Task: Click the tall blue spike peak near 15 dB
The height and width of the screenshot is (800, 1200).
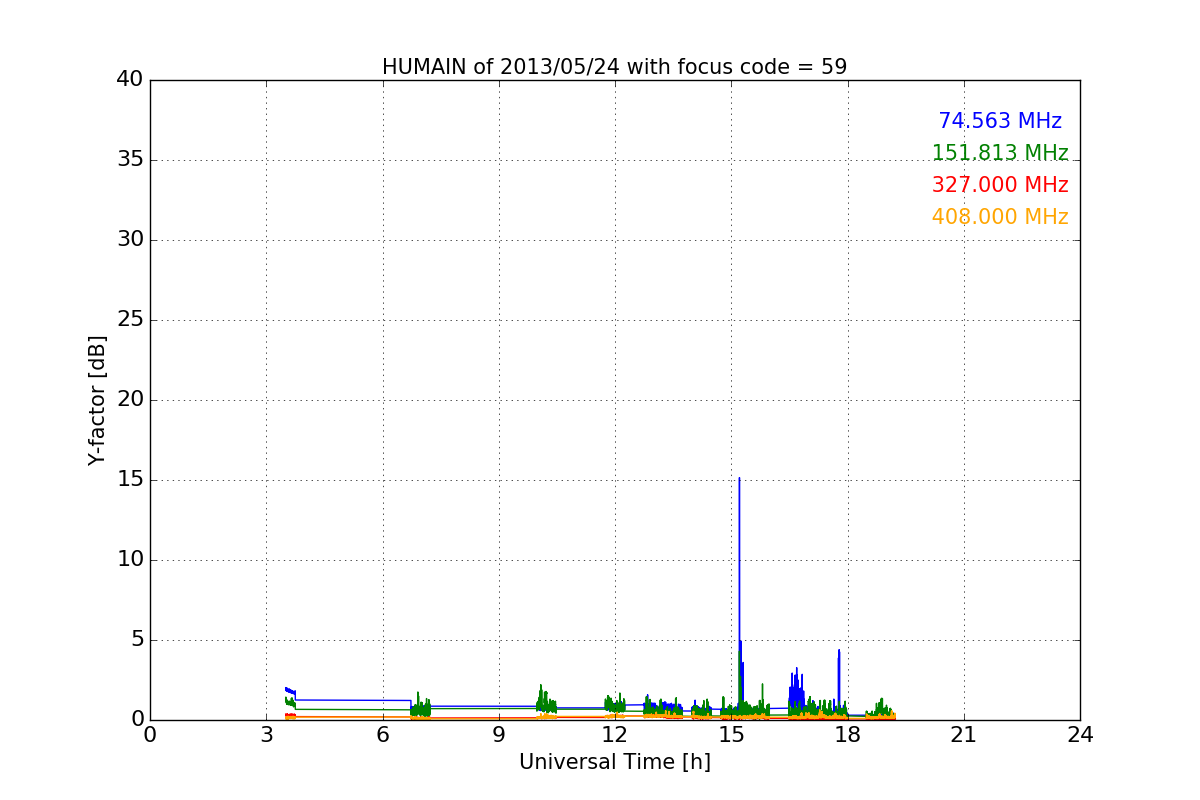Action: 739,479
